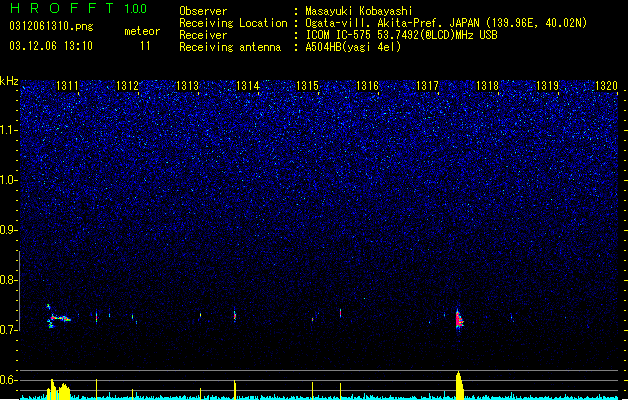Select the 1317 time marker

[427, 86]
